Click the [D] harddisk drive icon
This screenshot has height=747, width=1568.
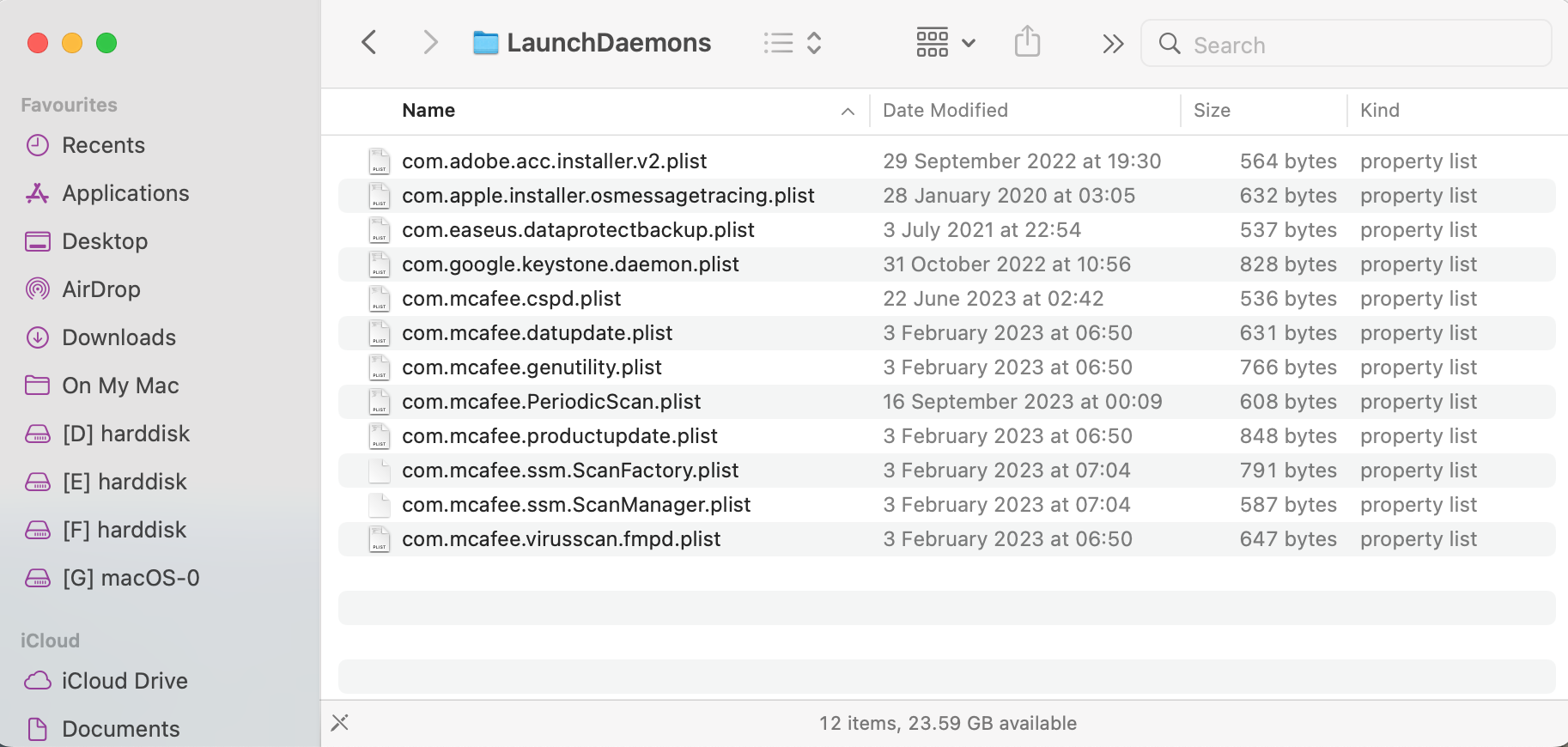(38, 434)
